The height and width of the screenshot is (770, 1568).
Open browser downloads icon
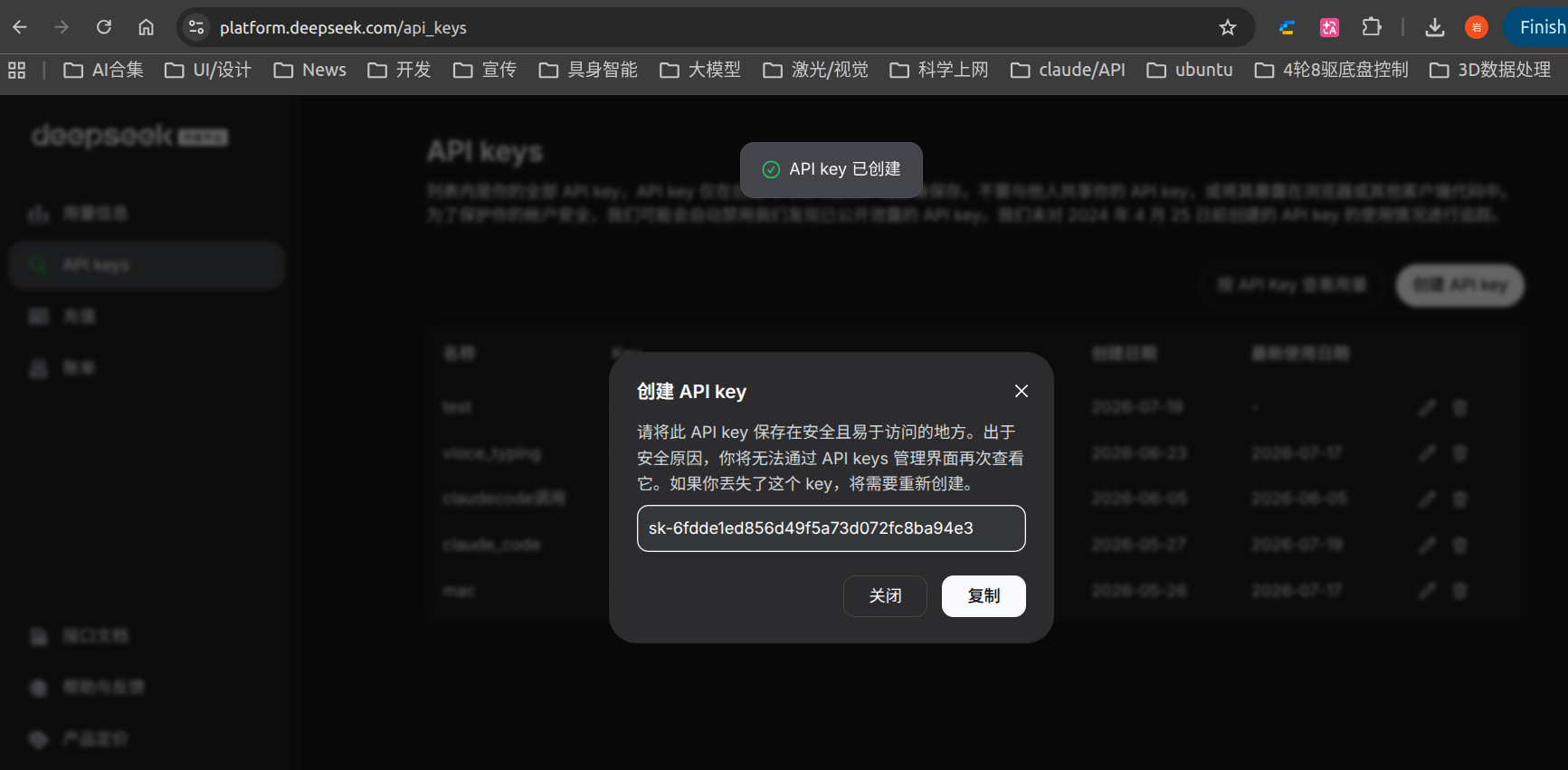pyautogui.click(x=1435, y=27)
